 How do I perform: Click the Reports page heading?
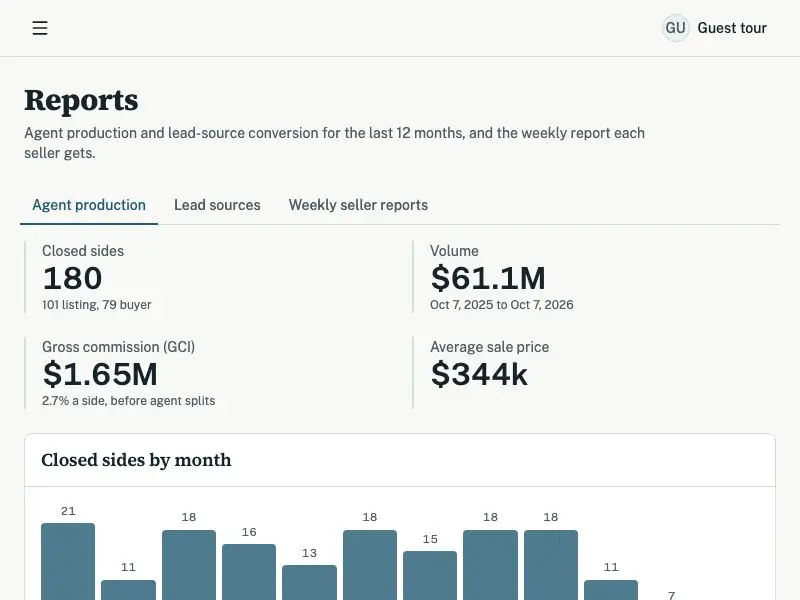tap(81, 100)
